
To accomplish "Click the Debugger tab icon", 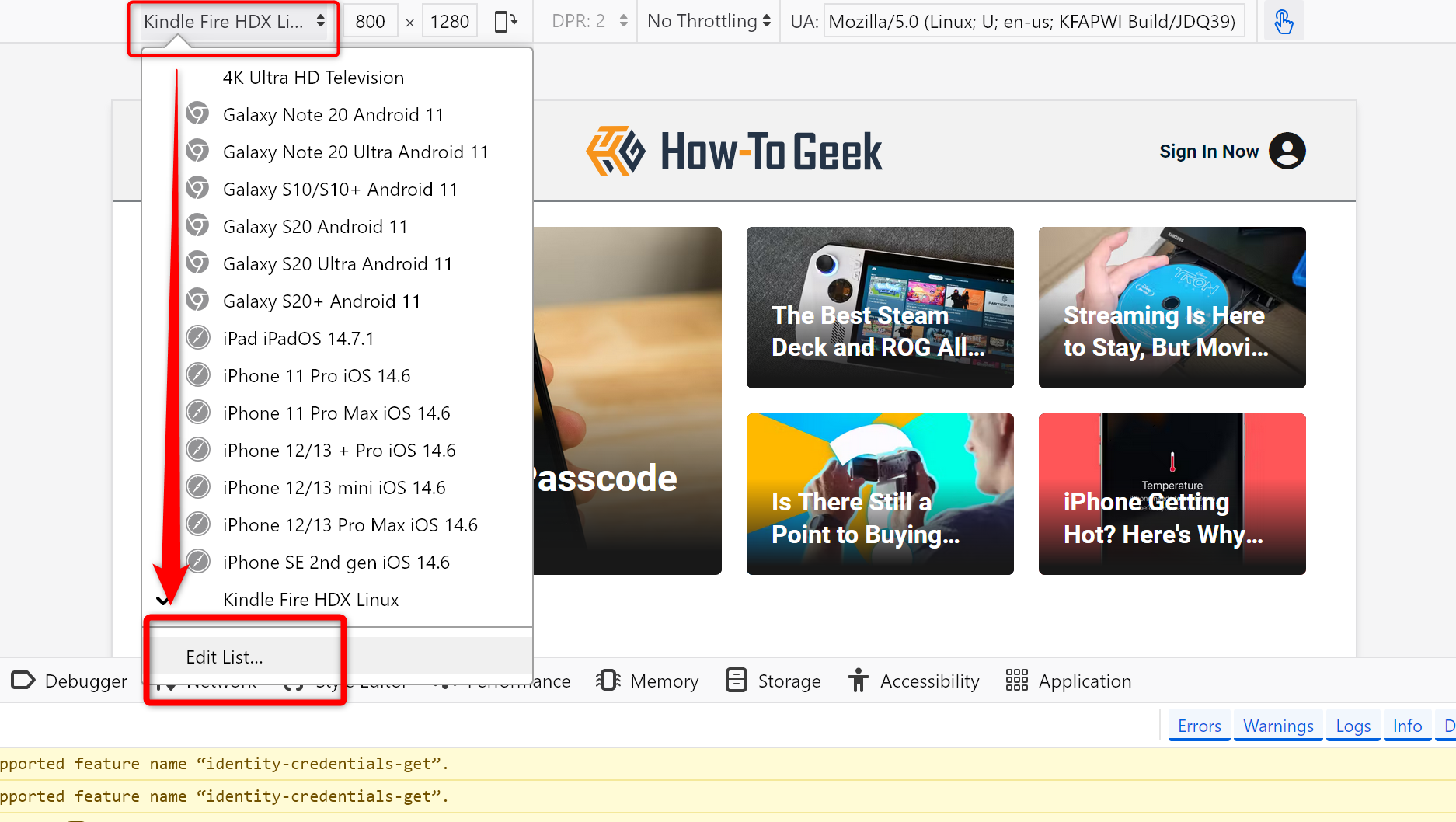I will (x=23, y=681).
